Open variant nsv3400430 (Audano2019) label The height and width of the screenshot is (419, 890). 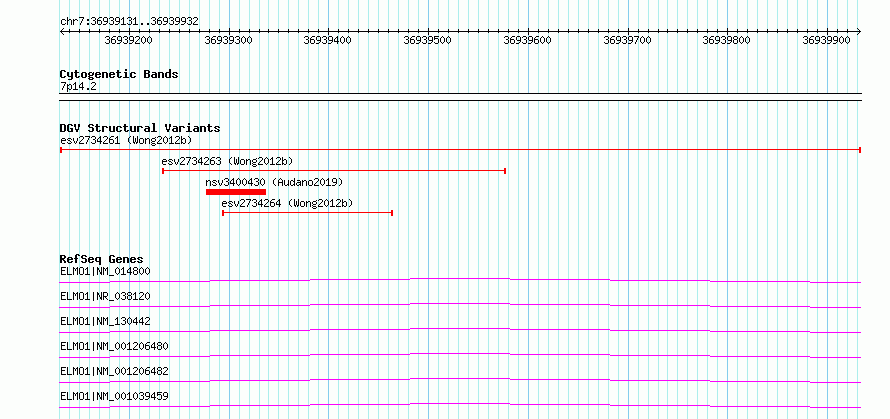[274, 182]
